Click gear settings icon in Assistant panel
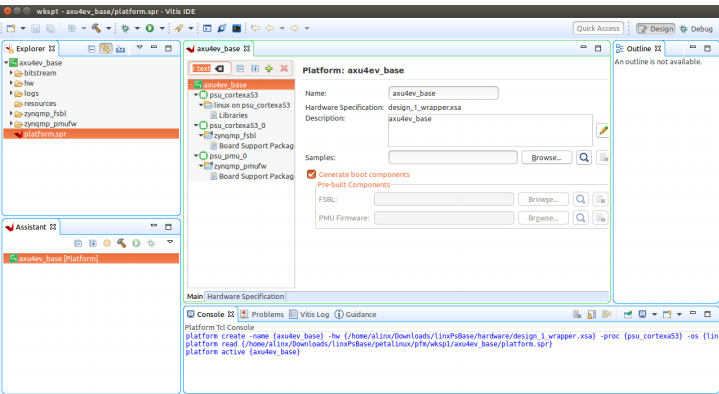 click(107, 243)
